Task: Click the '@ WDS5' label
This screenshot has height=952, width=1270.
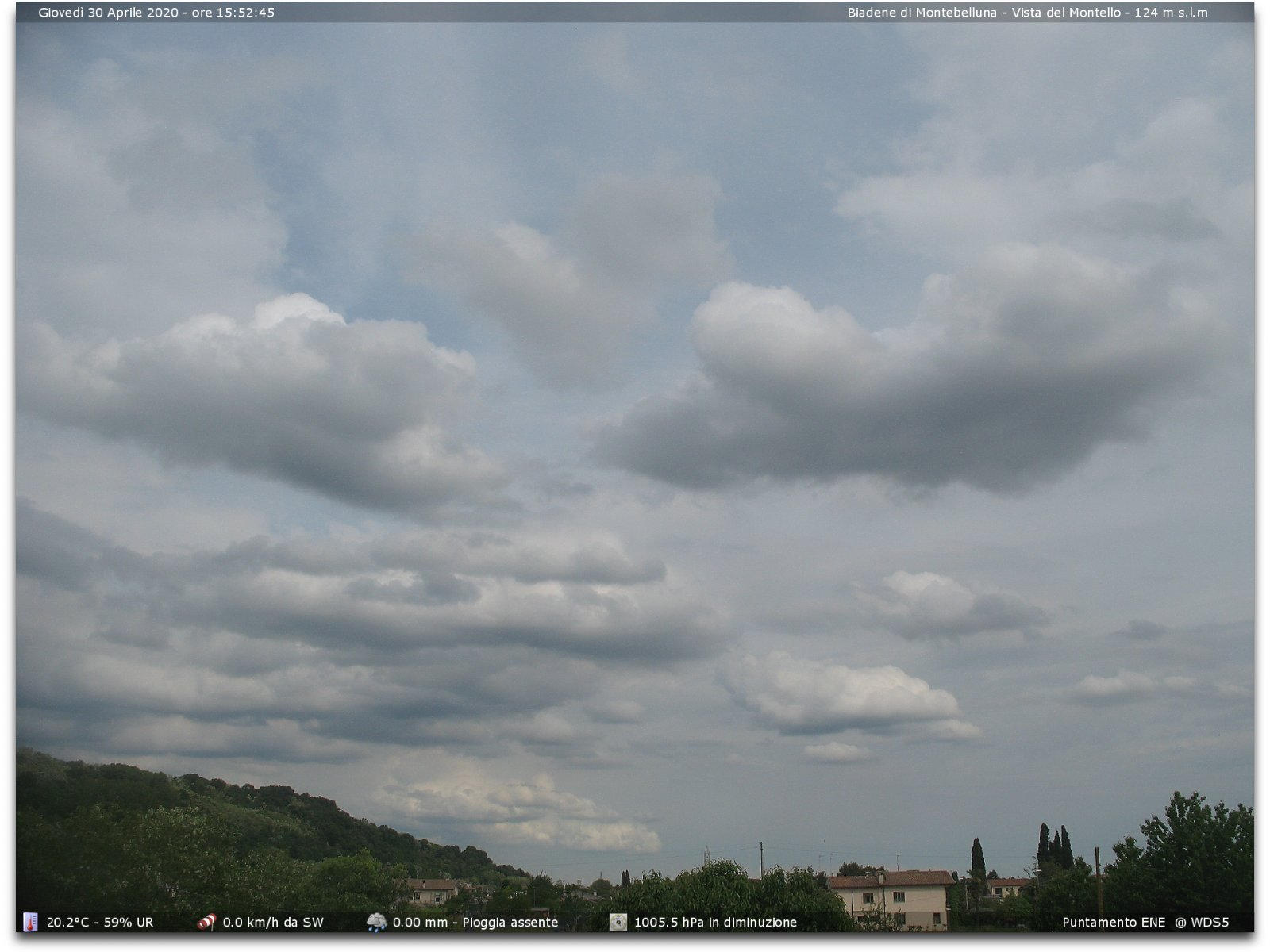Action: (x=1202, y=923)
